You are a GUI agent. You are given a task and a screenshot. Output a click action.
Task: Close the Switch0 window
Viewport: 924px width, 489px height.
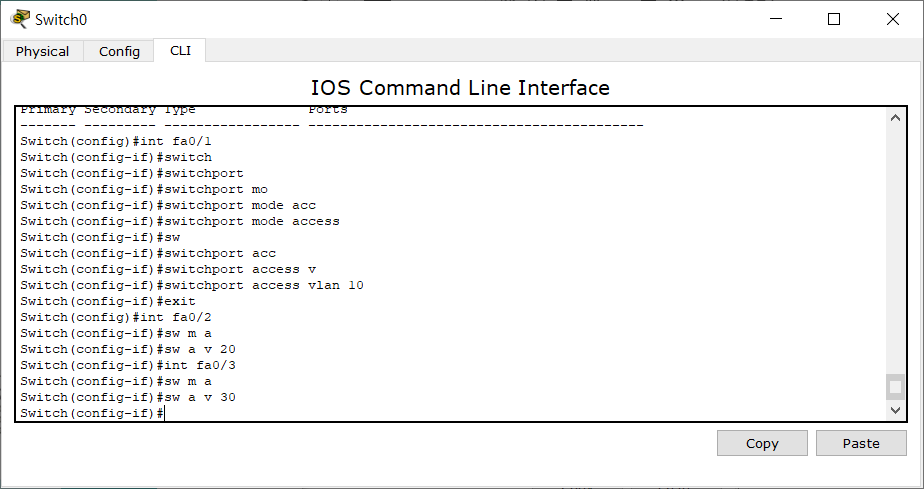(893, 19)
